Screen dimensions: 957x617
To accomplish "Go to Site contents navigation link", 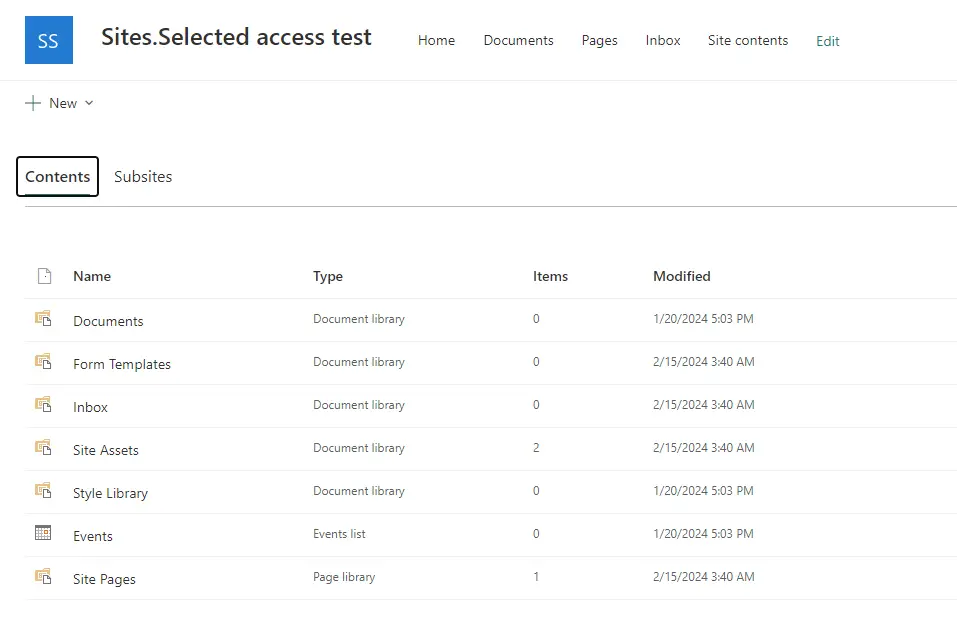I will 747,41.
